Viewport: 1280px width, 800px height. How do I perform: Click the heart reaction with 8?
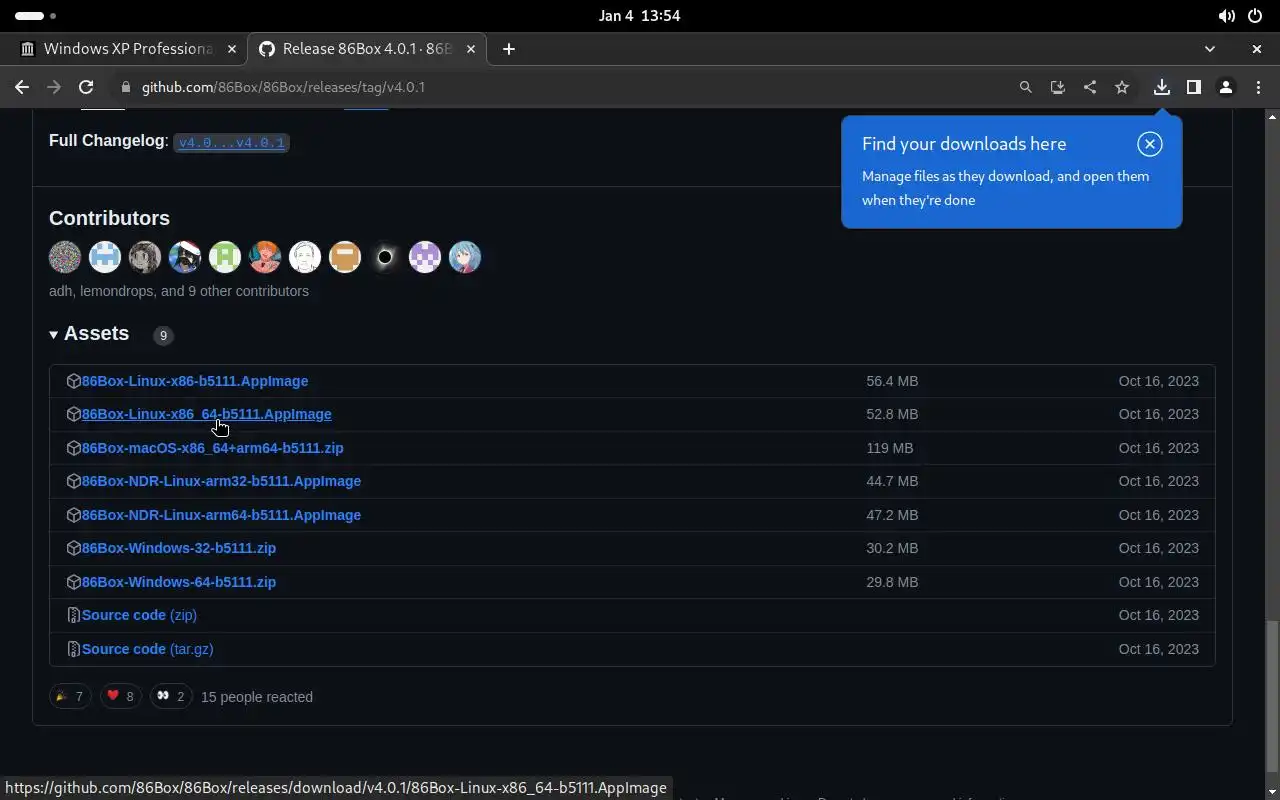(120, 696)
